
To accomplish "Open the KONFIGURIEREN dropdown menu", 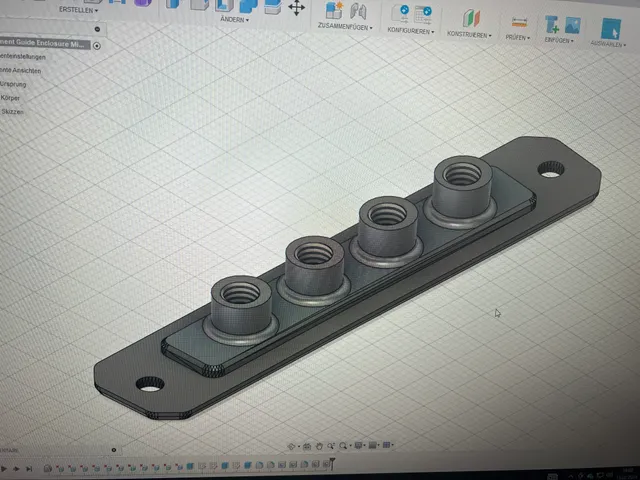I will (x=411, y=31).
